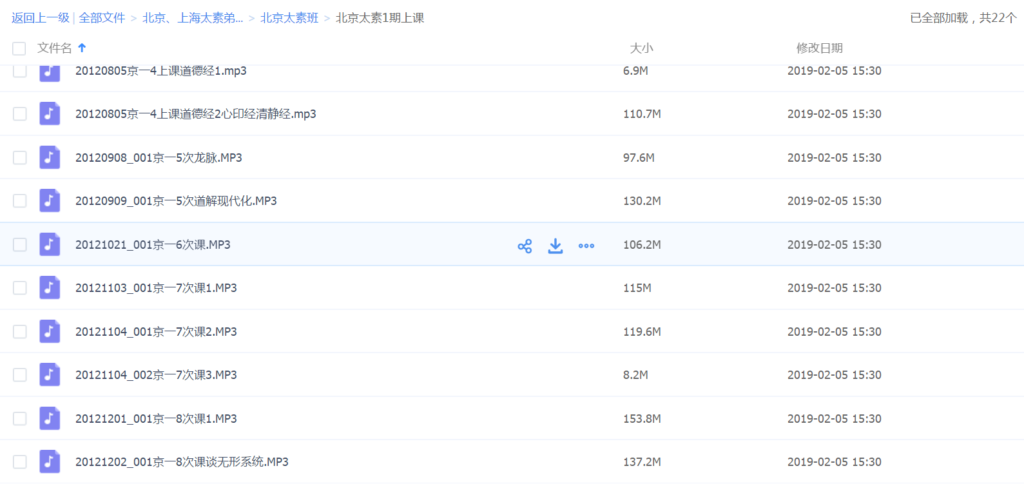1024x484 pixels.
Task: Check the box for 20120908_001京一5次龙脉.MP3
Action: 19,158
